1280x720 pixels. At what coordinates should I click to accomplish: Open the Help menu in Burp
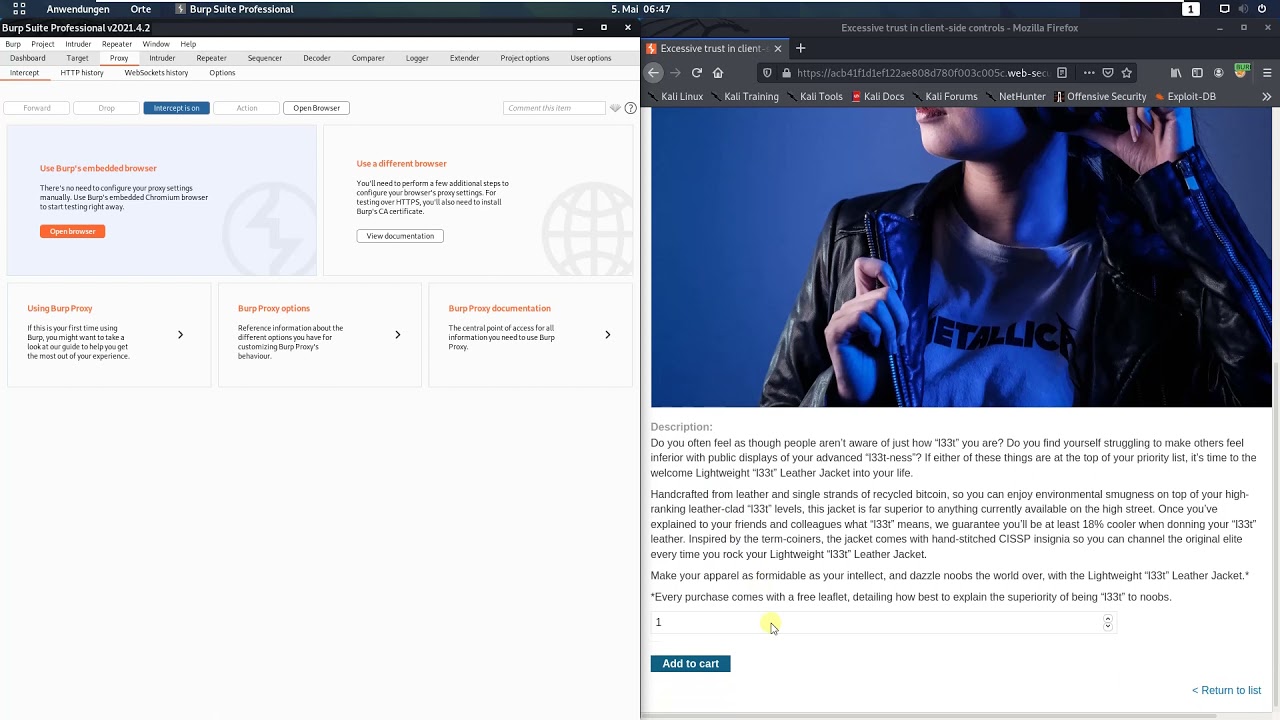pyautogui.click(x=188, y=44)
